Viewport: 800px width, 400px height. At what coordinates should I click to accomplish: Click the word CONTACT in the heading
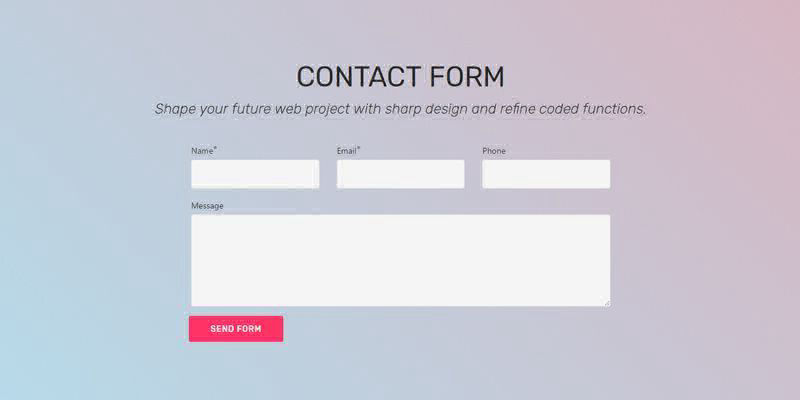coord(360,77)
